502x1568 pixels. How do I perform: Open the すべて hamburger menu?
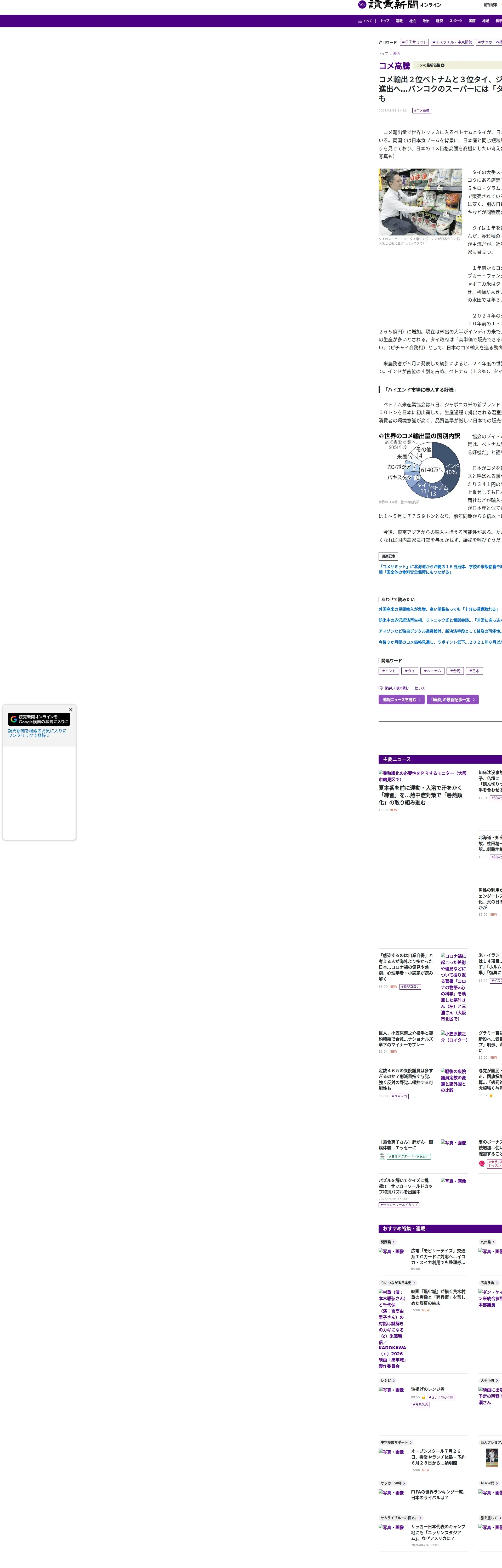[x=365, y=21]
